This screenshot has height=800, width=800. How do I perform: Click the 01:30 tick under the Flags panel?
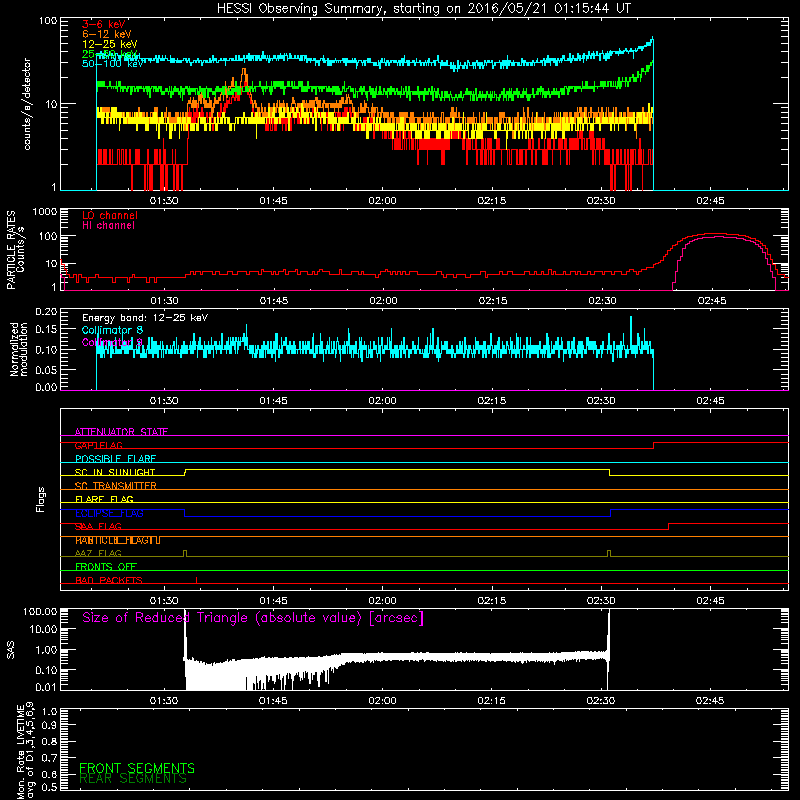click(x=164, y=601)
